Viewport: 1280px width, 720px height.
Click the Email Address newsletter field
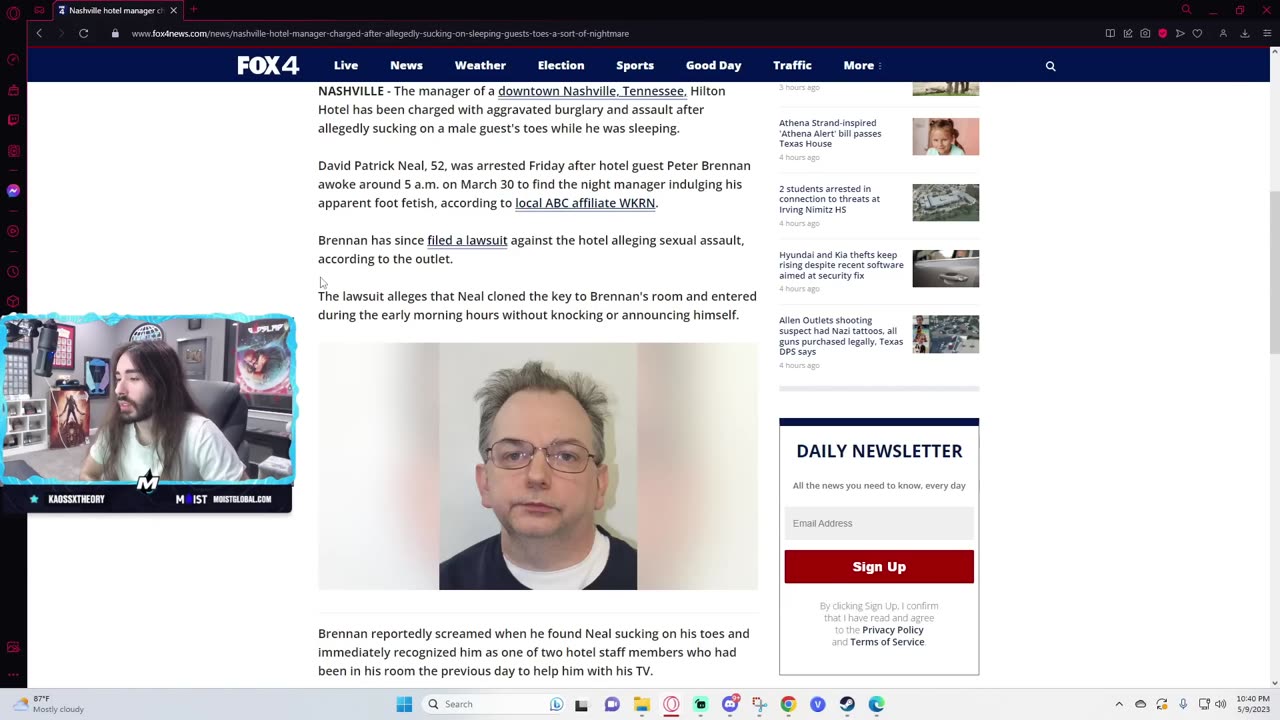click(x=879, y=523)
